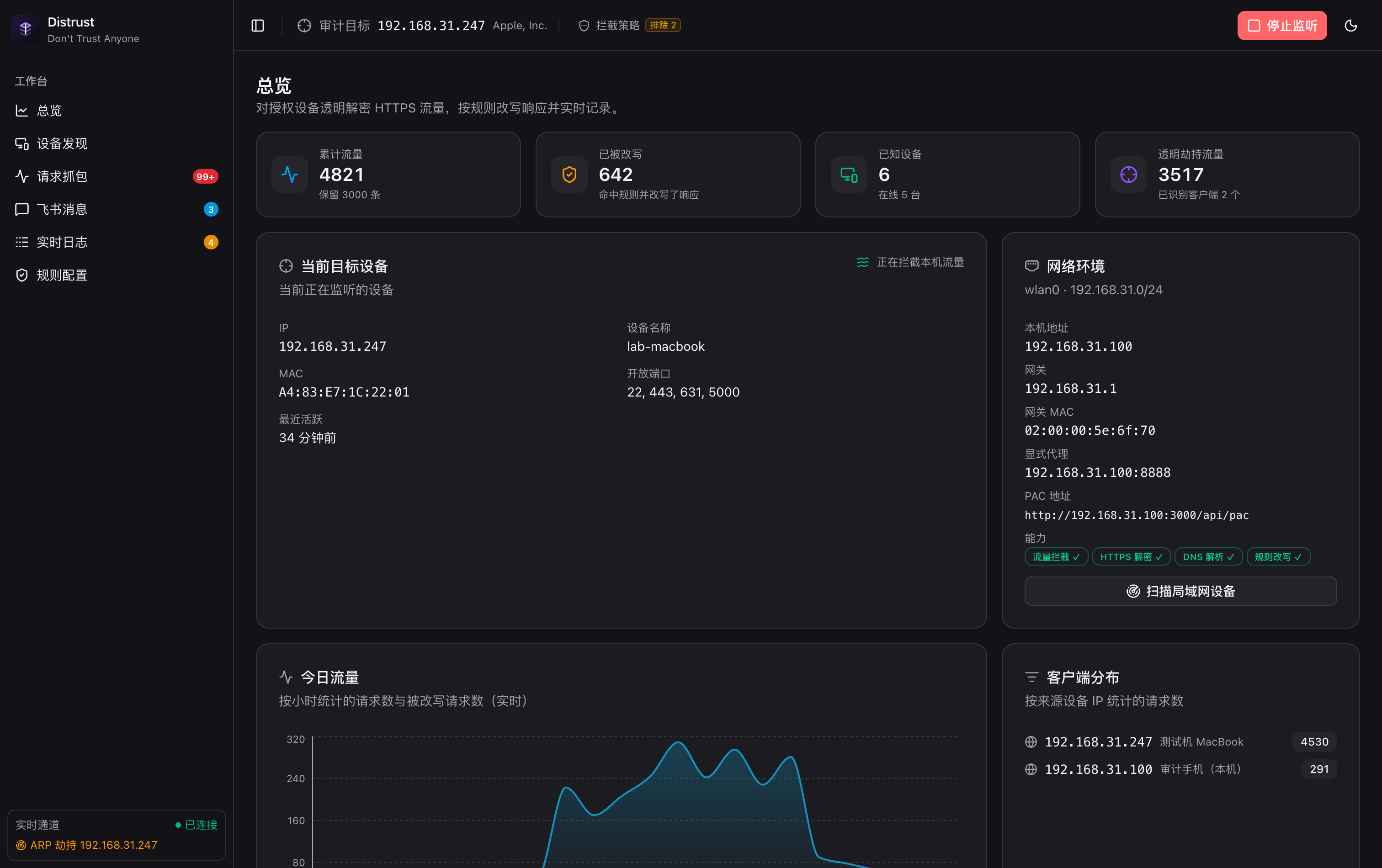Switch theme with the moon icon
Image resolution: width=1382 pixels, height=868 pixels.
click(1350, 25)
